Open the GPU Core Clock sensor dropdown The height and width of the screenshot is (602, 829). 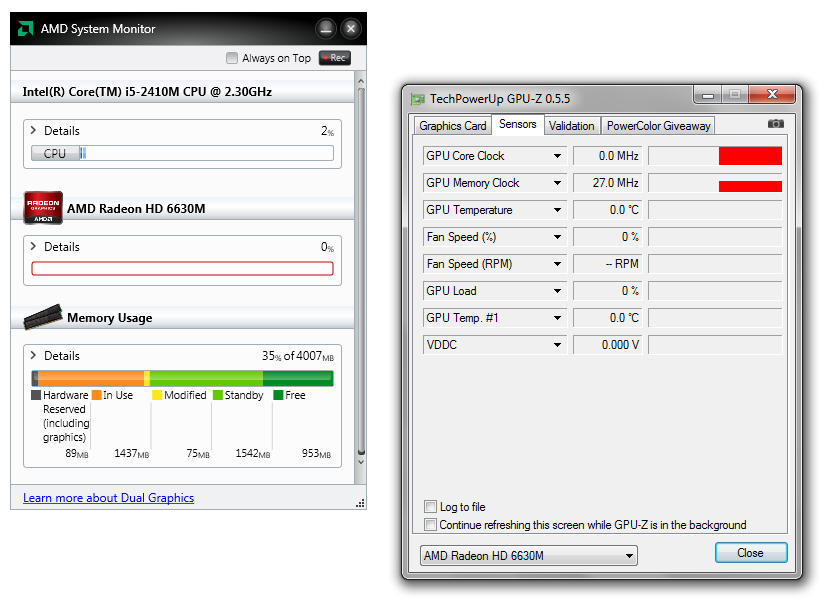[557, 156]
